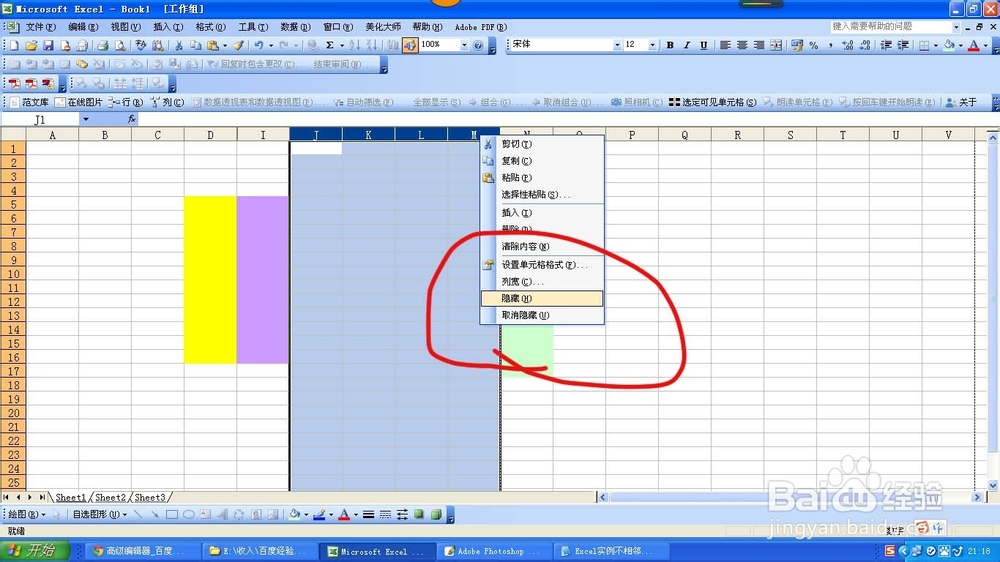Choose 列宽 Column Width in context menu

pos(541,281)
